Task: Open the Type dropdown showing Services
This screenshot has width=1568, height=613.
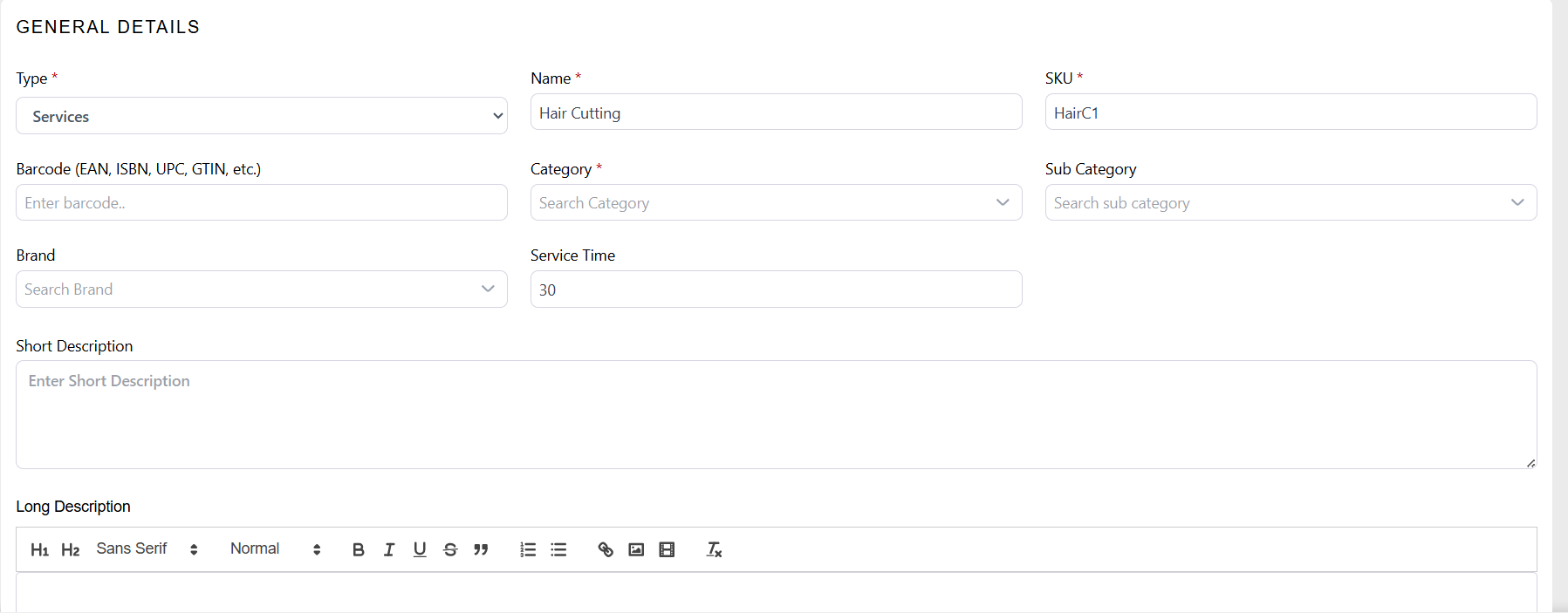Action: pyautogui.click(x=261, y=116)
